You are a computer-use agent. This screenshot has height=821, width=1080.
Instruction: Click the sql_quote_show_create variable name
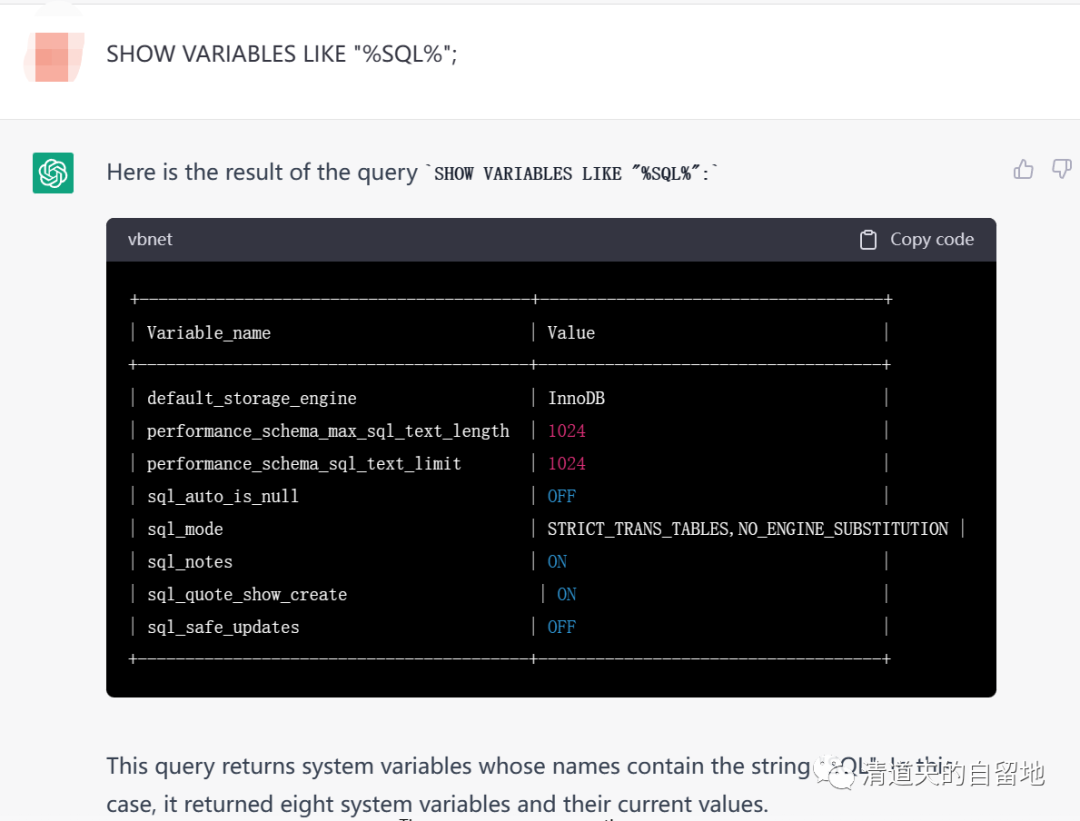pyautogui.click(x=246, y=594)
